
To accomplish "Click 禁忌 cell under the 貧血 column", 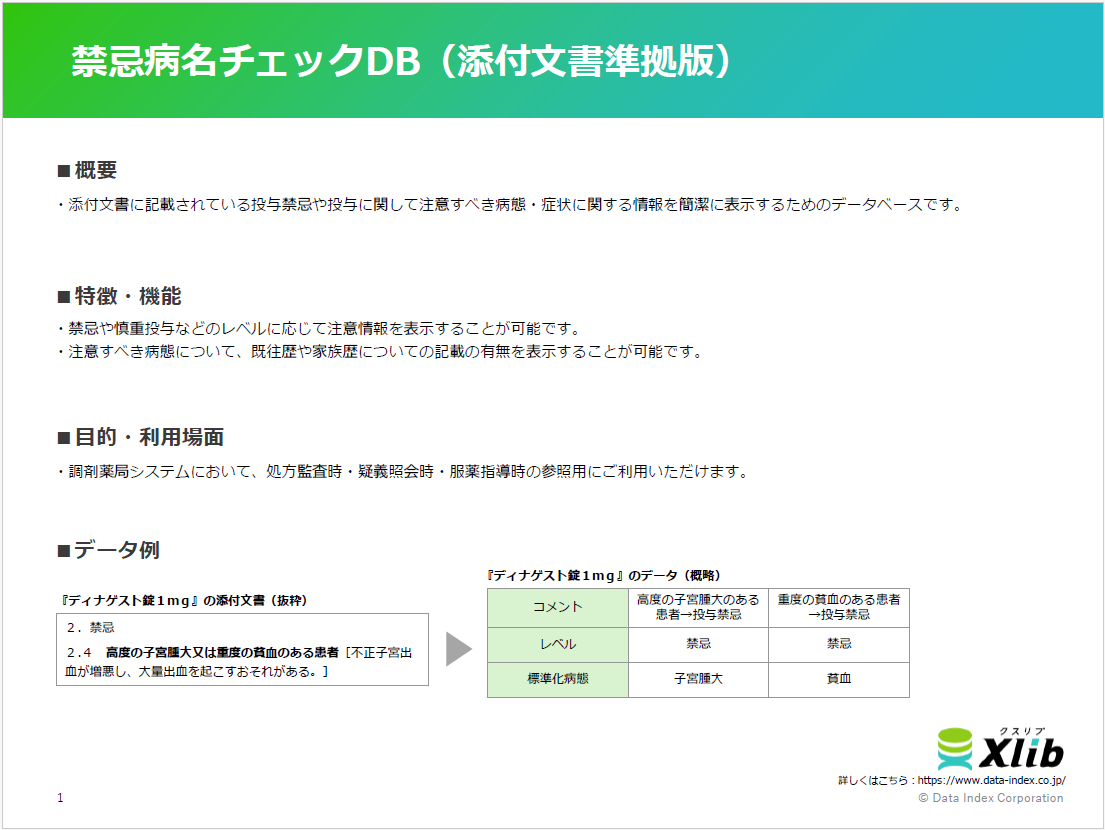I will click(839, 645).
